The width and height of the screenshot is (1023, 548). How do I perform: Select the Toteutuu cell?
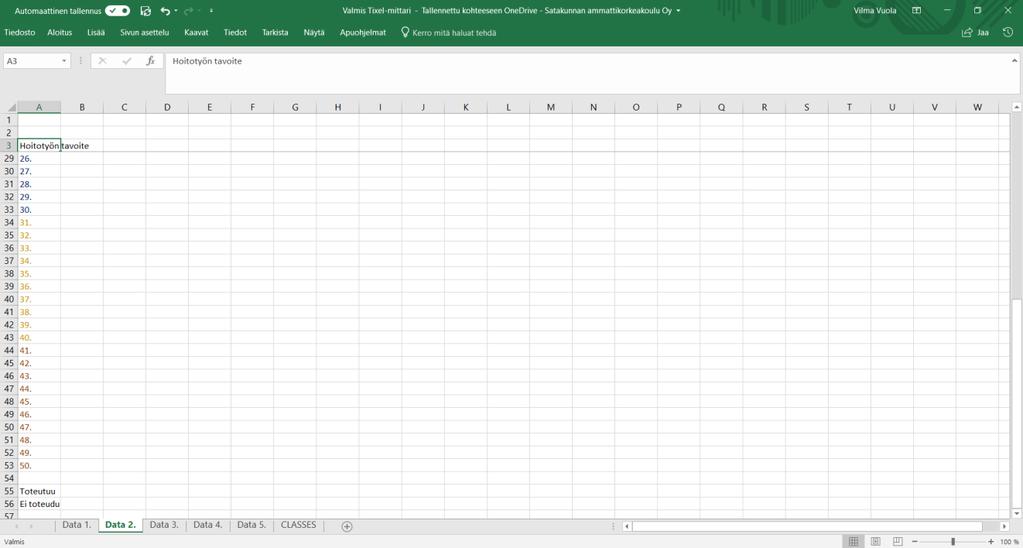tap(39, 491)
